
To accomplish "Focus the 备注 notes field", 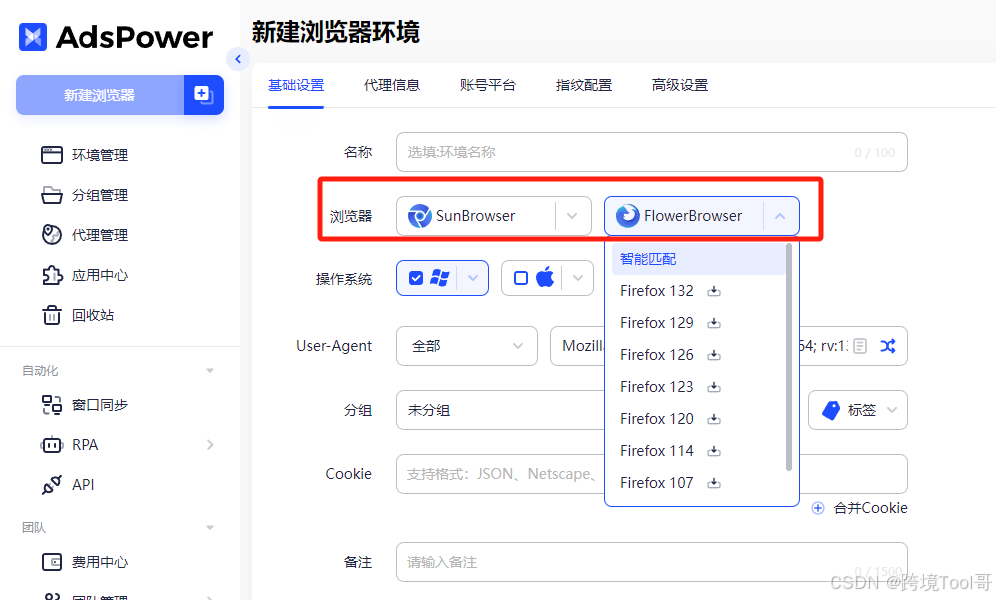I will click(x=652, y=562).
